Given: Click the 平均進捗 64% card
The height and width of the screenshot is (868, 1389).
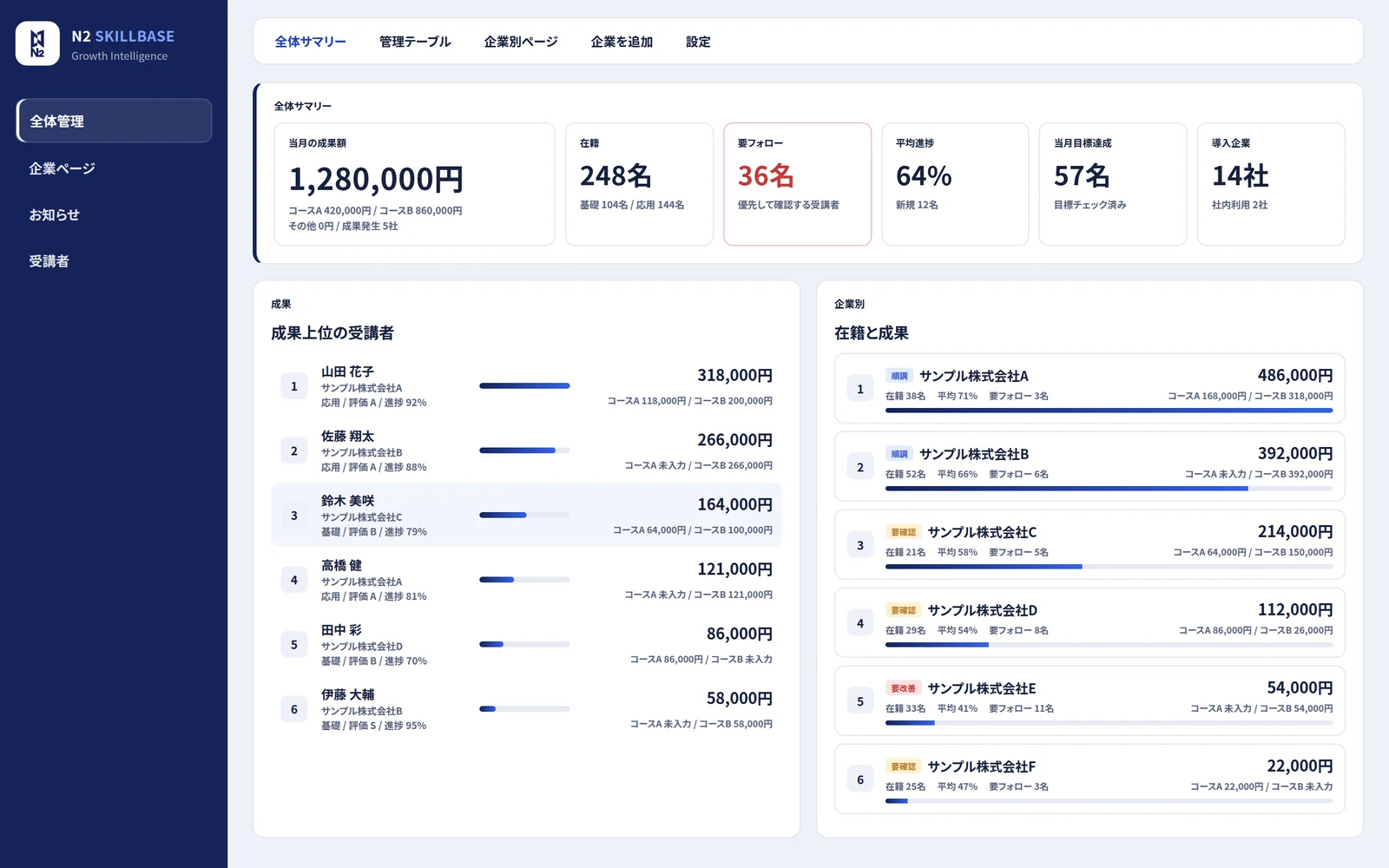Looking at the screenshot, I should coord(955,184).
